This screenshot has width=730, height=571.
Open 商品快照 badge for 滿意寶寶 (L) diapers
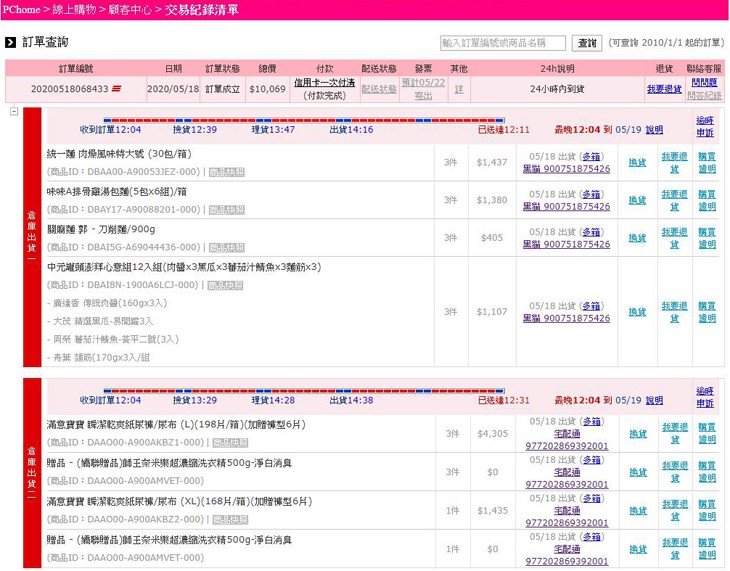pos(230,442)
